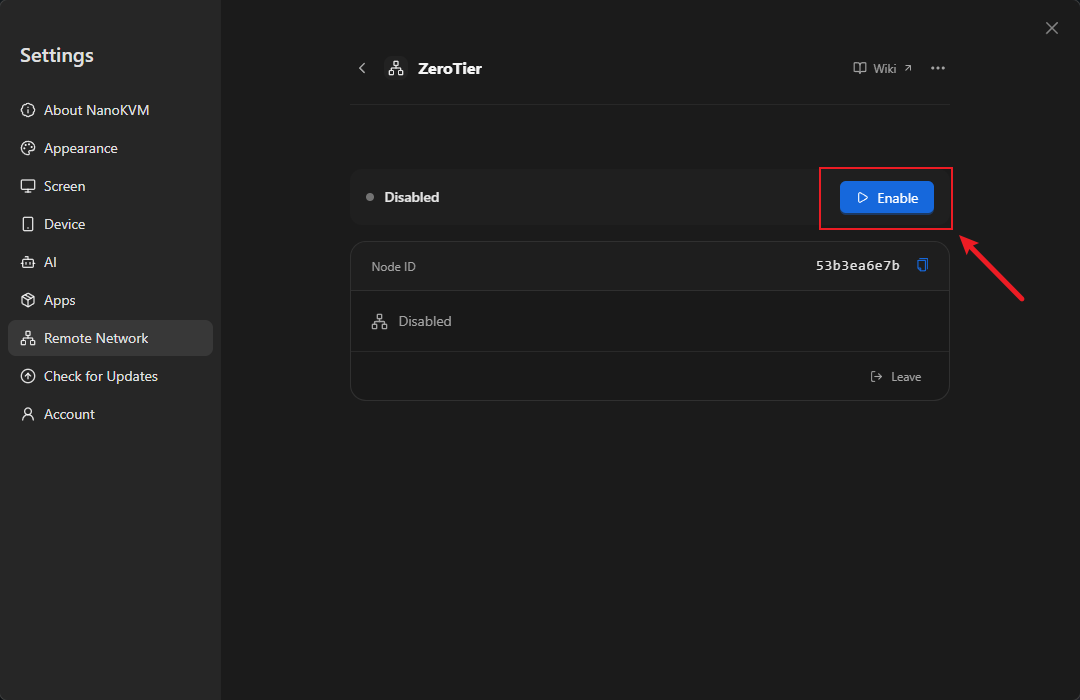Open About NanoKVM settings
1080x700 pixels.
coord(110,110)
